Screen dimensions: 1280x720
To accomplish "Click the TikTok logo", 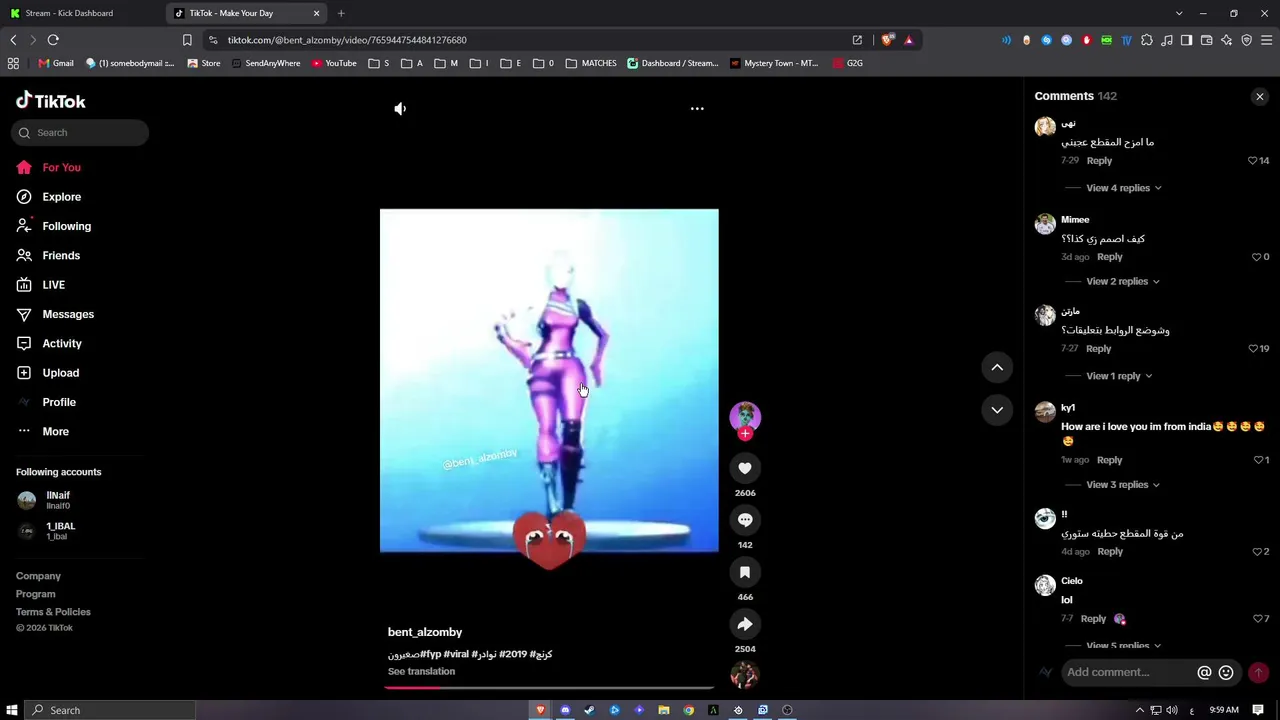I will [51, 101].
